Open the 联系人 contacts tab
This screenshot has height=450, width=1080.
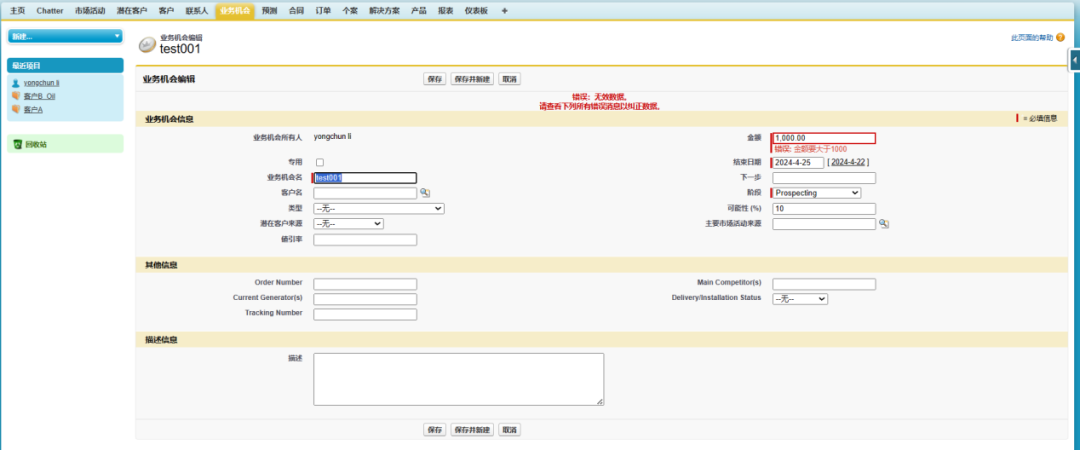pyautogui.click(x=196, y=11)
